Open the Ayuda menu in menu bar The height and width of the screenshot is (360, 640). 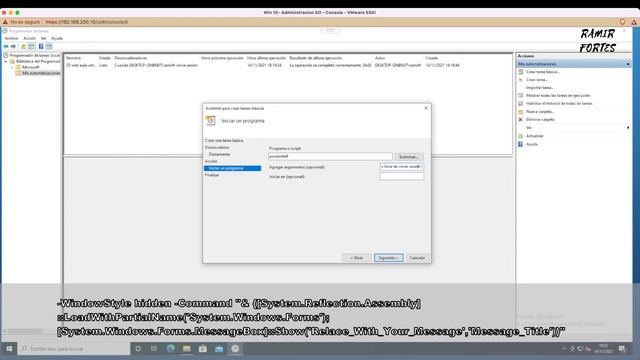pyautogui.click(x=57, y=38)
